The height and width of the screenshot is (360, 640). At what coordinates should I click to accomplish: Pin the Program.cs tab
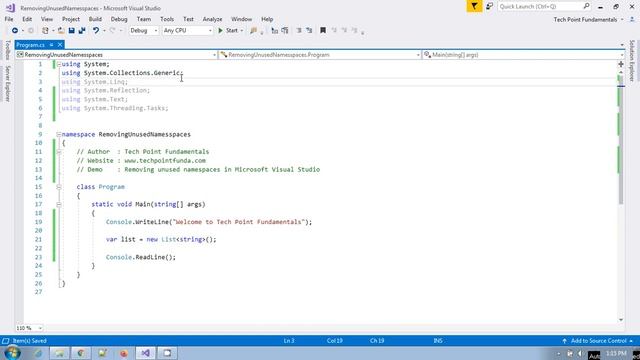click(x=51, y=44)
